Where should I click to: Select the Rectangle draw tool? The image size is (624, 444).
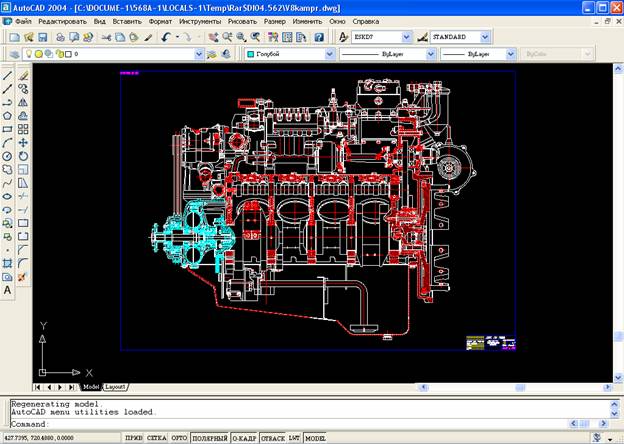8,129
